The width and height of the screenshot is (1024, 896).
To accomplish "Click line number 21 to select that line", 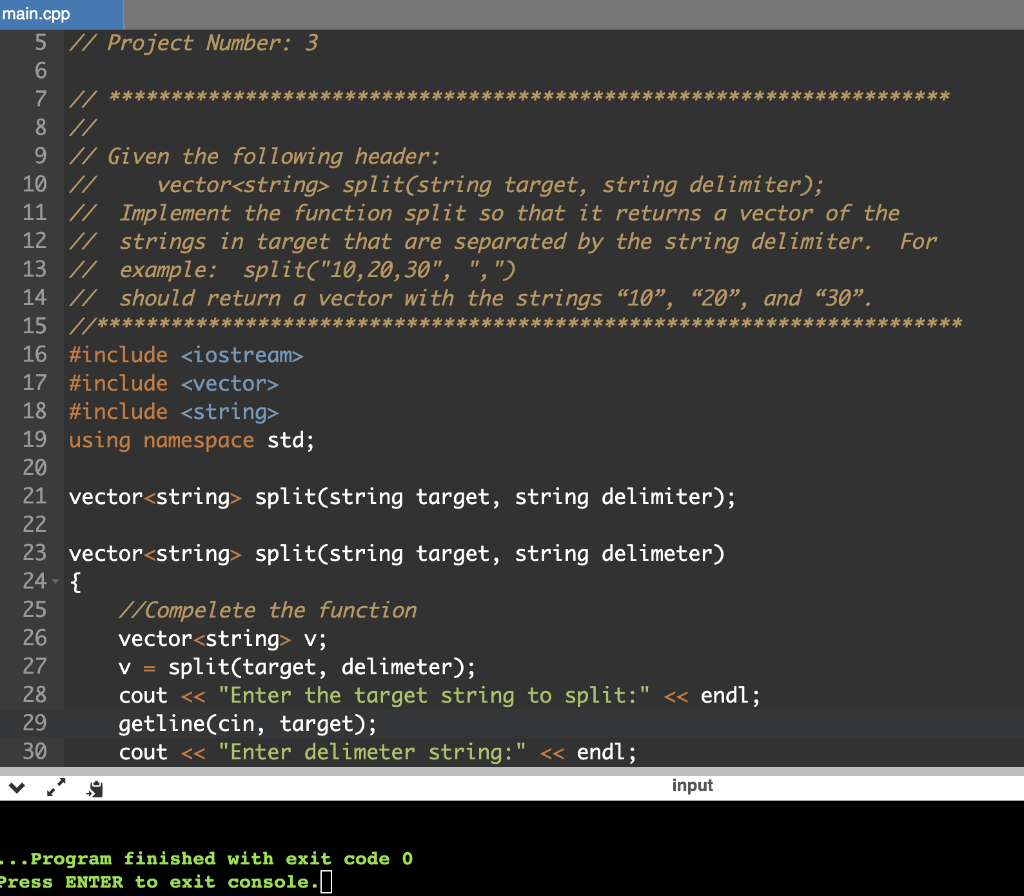I will (x=35, y=496).
